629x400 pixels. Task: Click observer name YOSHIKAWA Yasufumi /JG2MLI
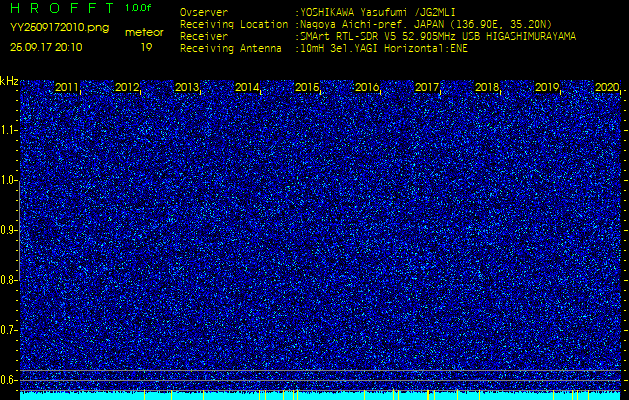[378, 12]
